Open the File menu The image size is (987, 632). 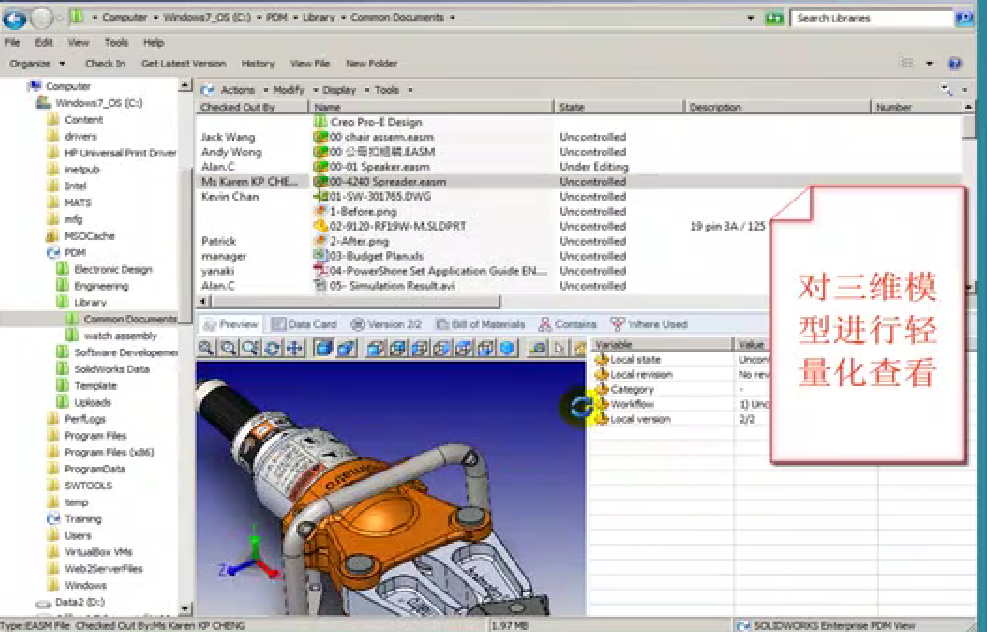coord(13,43)
